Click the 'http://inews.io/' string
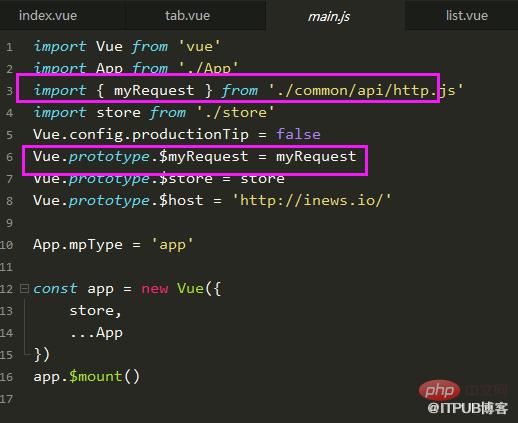This screenshot has height=423, width=518. (x=311, y=200)
